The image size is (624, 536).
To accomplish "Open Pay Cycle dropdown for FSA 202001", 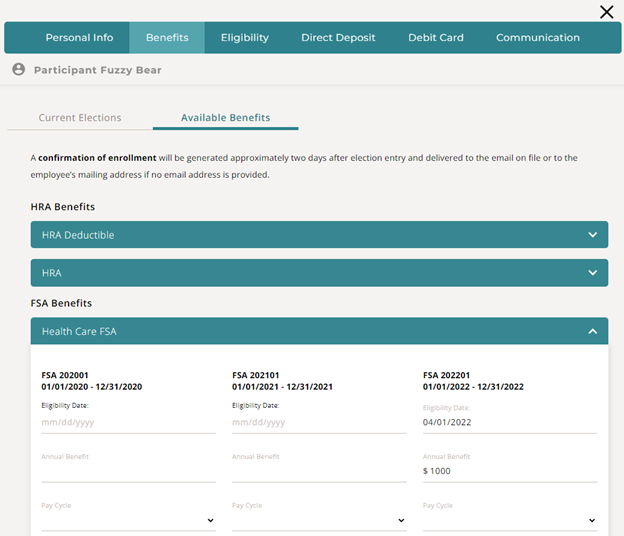I will [x=128, y=520].
